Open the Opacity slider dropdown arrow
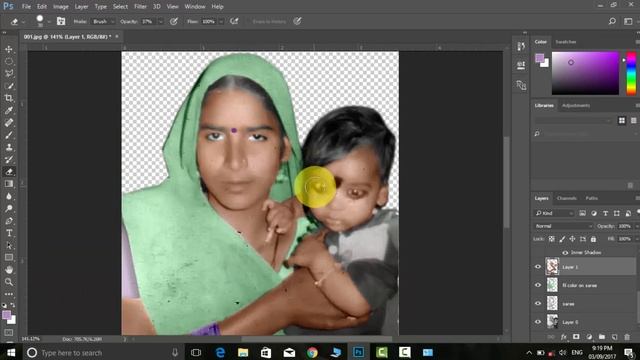Viewport: 640px width, 360px height. [160, 21]
